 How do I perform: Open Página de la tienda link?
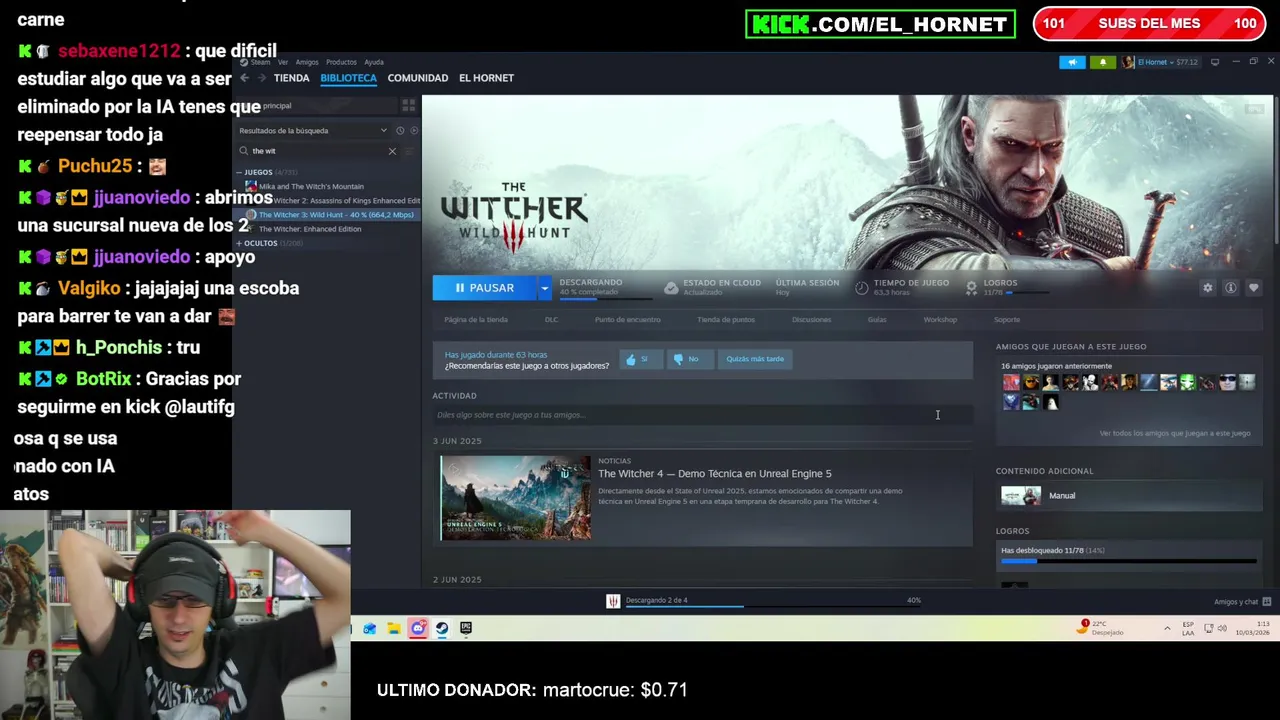(476, 320)
